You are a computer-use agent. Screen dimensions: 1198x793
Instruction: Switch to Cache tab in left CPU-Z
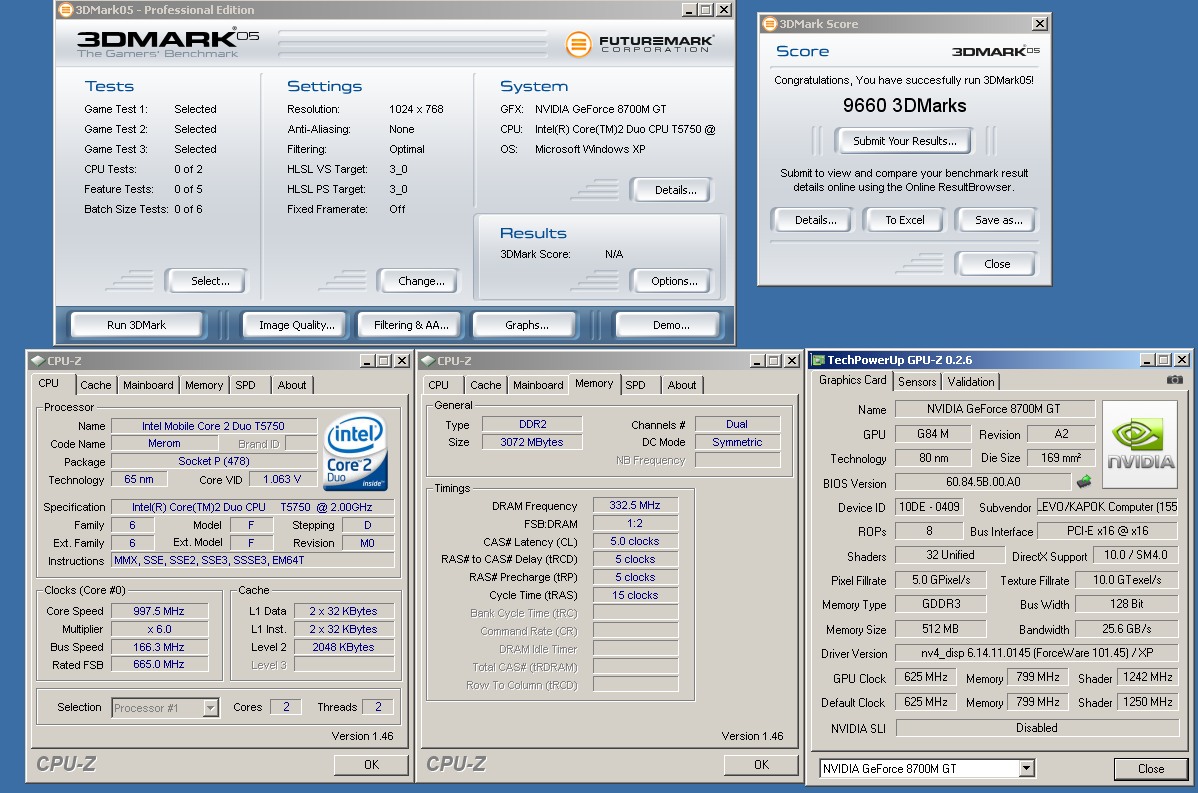pos(96,385)
